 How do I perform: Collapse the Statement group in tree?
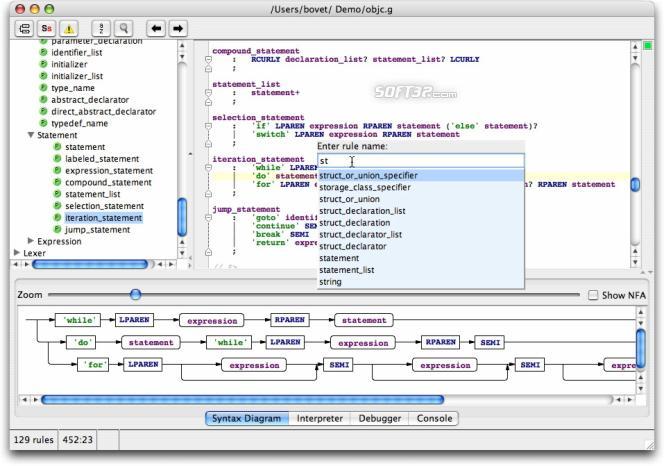31,135
